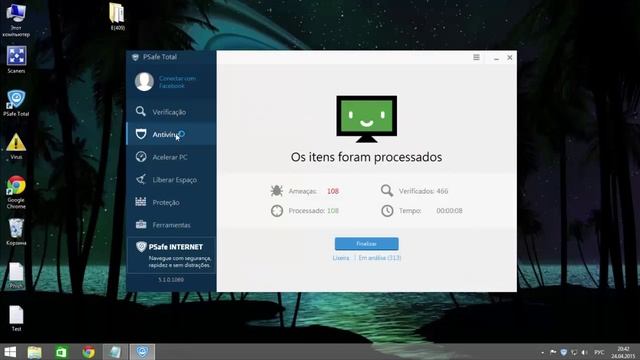Close the PSafe Total window
This screenshot has width=640, height=360.
coord(510,58)
